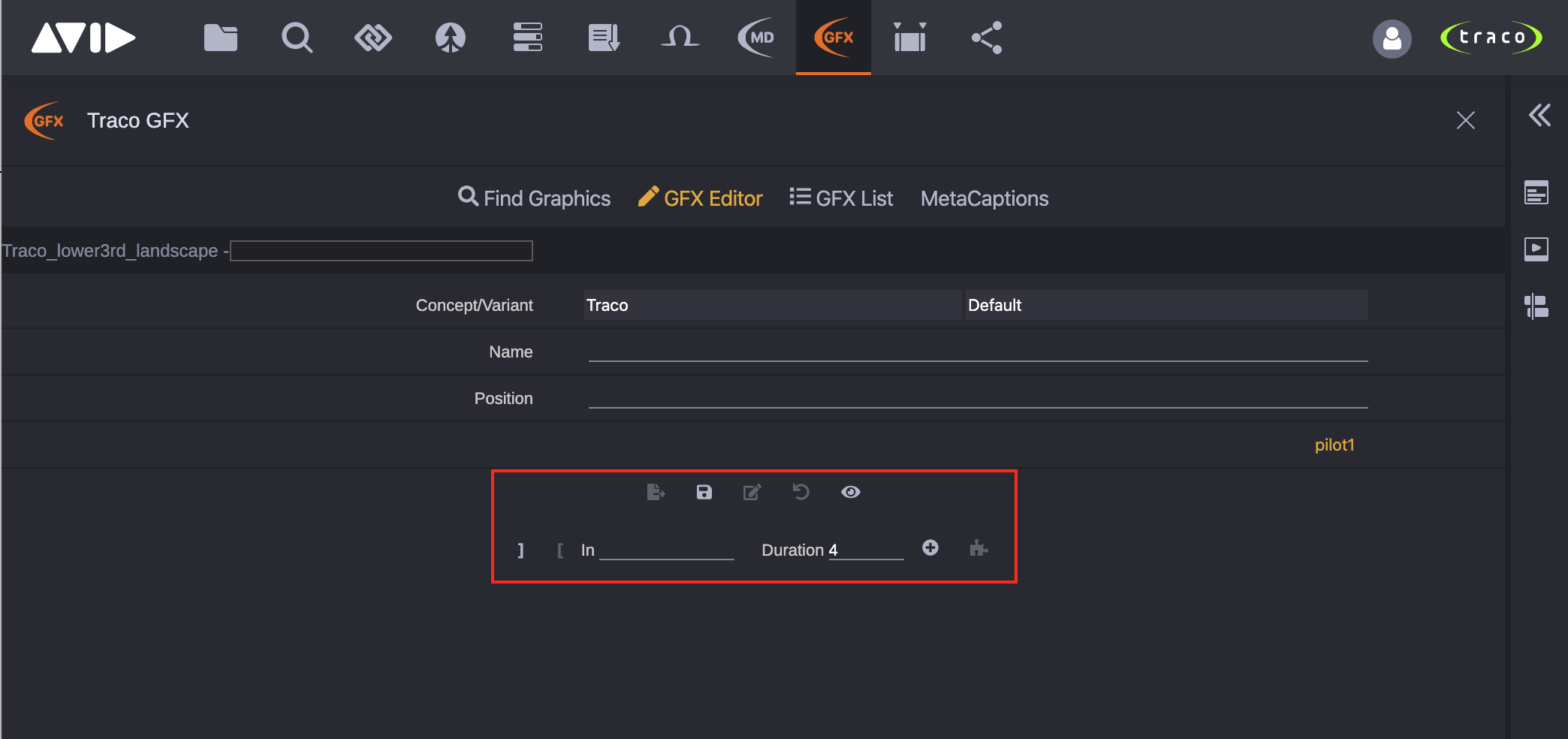Screen dimensions: 1568x739
Task: Click the Traco GFX header logo
Action: 44,121
